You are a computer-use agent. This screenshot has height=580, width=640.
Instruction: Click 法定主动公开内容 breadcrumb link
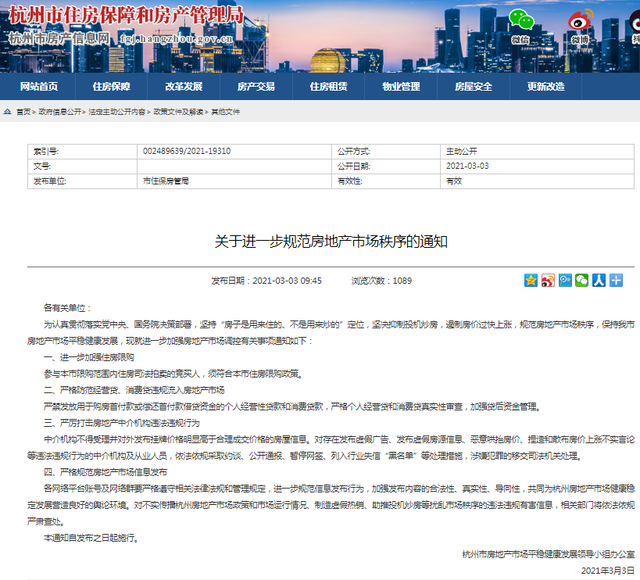pyautogui.click(x=116, y=112)
